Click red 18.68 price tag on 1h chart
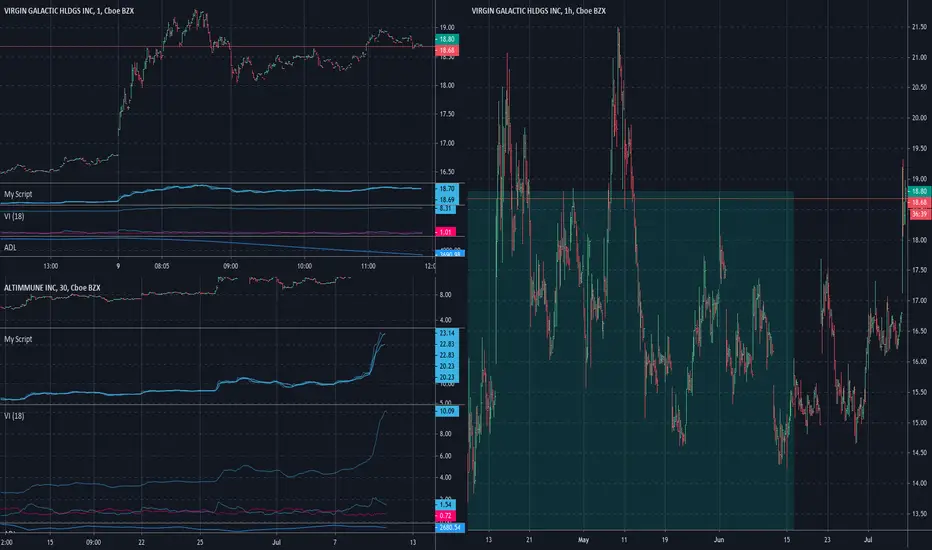This screenshot has width=932, height=550. coord(920,203)
